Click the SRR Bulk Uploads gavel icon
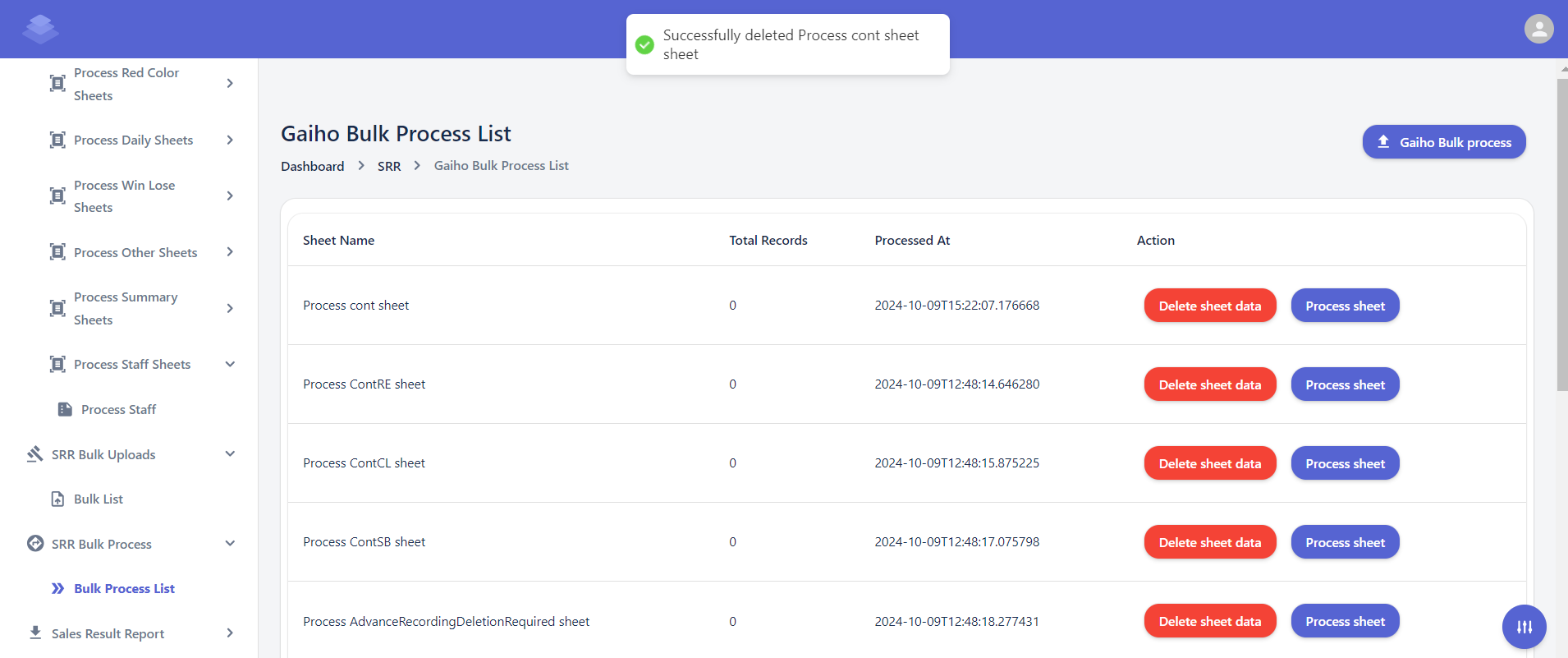 [x=34, y=454]
